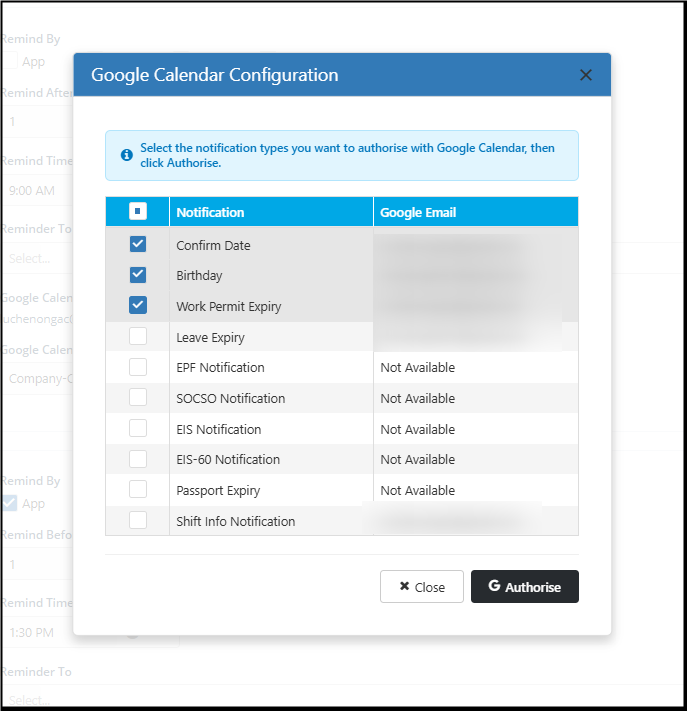Click the EIS Notification label
The width and height of the screenshot is (687, 711).
(219, 429)
